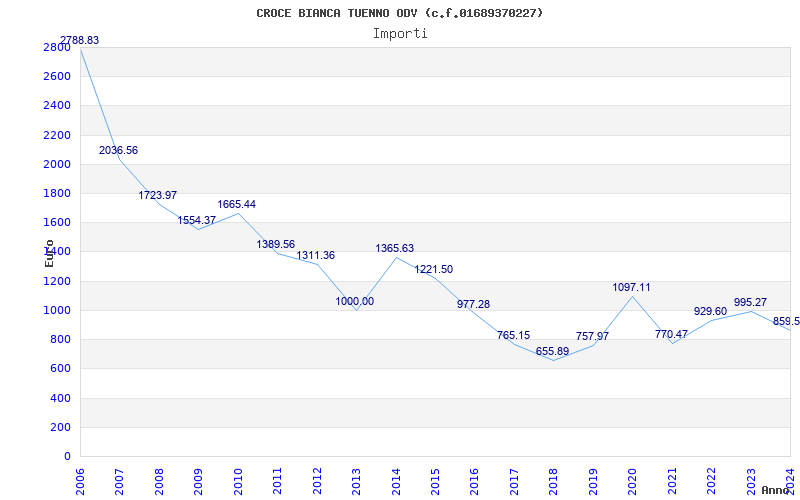The image size is (800, 500).
Task: Click the Euro vertical axis title
Action: (49, 254)
